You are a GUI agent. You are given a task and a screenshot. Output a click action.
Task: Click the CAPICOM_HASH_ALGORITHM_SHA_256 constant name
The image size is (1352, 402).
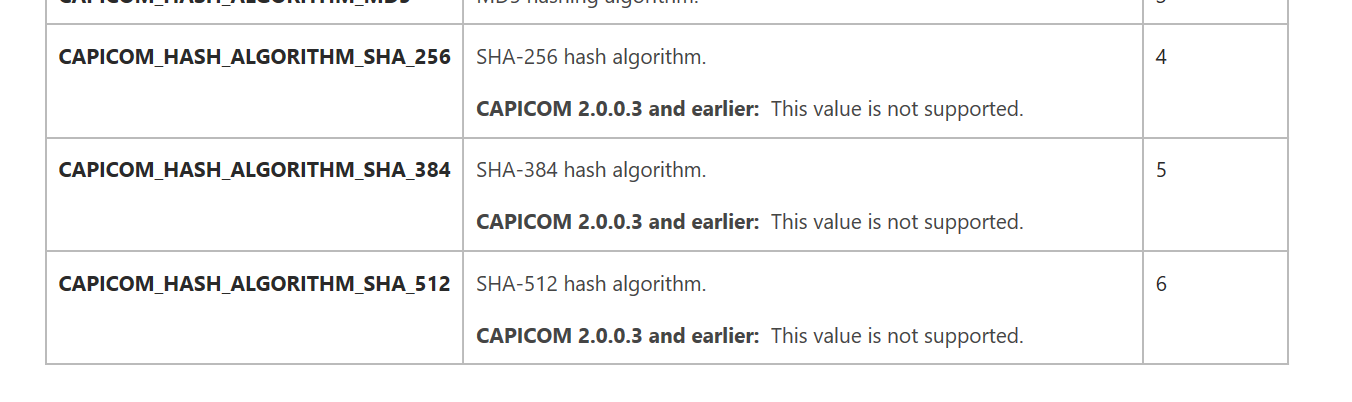click(x=254, y=57)
